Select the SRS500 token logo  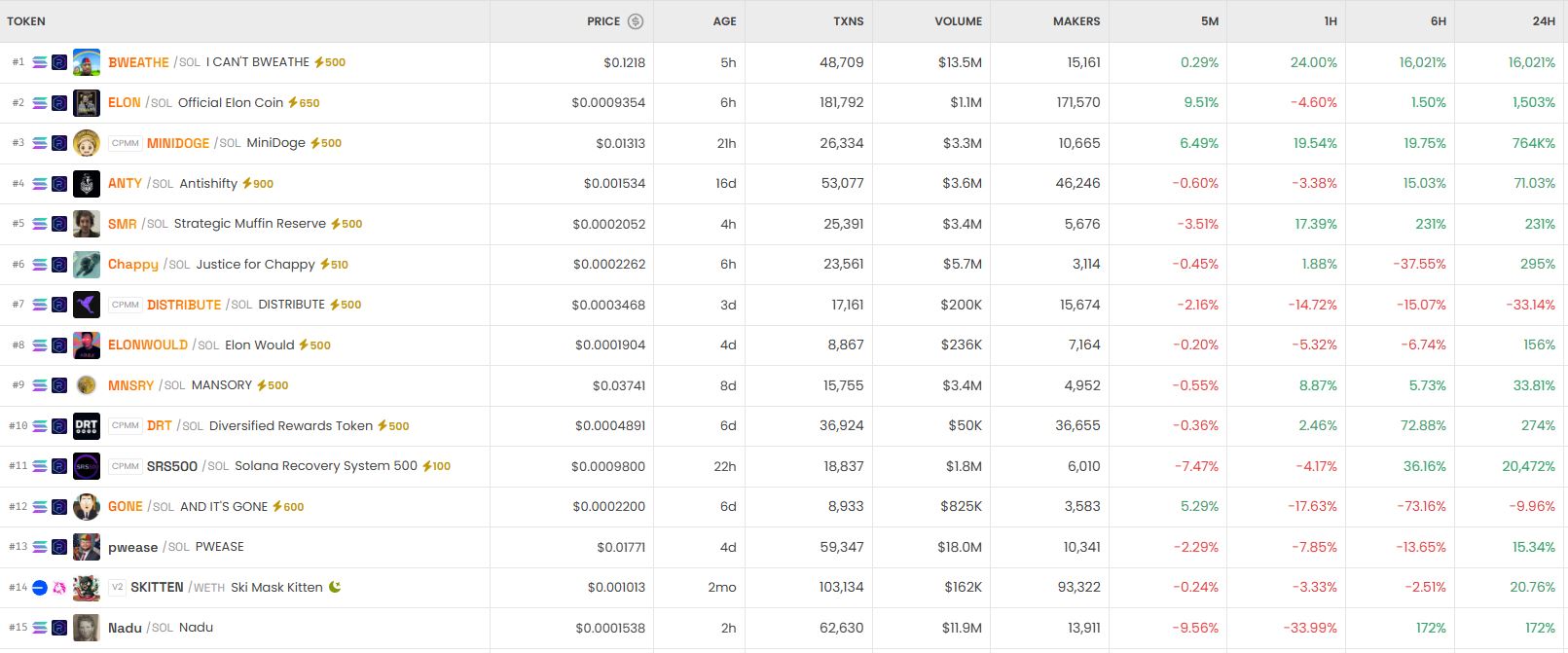pos(87,466)
